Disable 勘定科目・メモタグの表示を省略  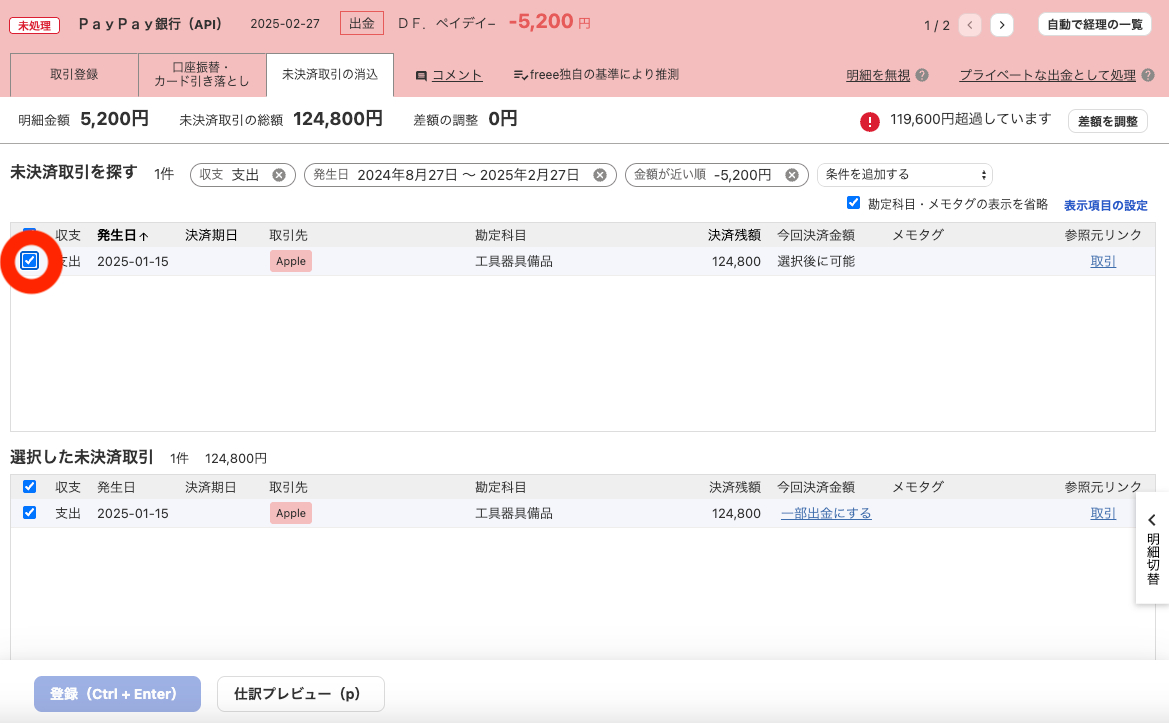853,202
